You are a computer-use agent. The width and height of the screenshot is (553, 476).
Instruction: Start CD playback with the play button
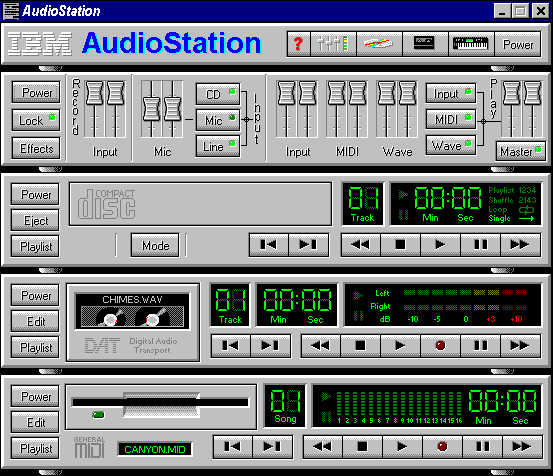pyautogui.click(x=440, y=245)
